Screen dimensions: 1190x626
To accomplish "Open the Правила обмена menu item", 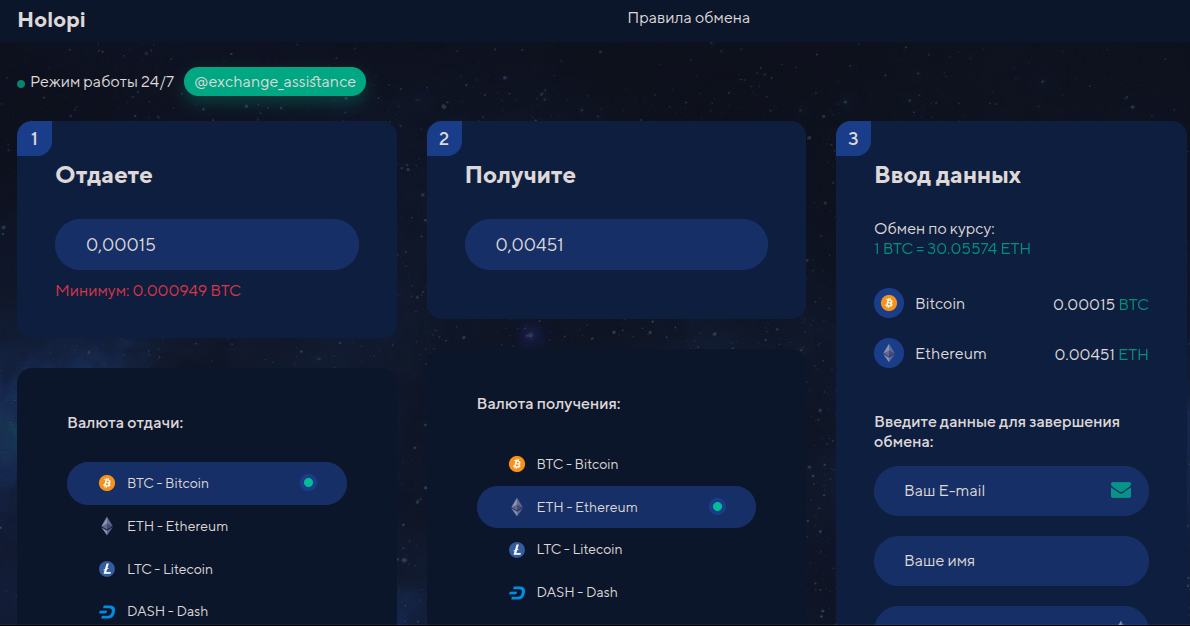I will point(688,18).
